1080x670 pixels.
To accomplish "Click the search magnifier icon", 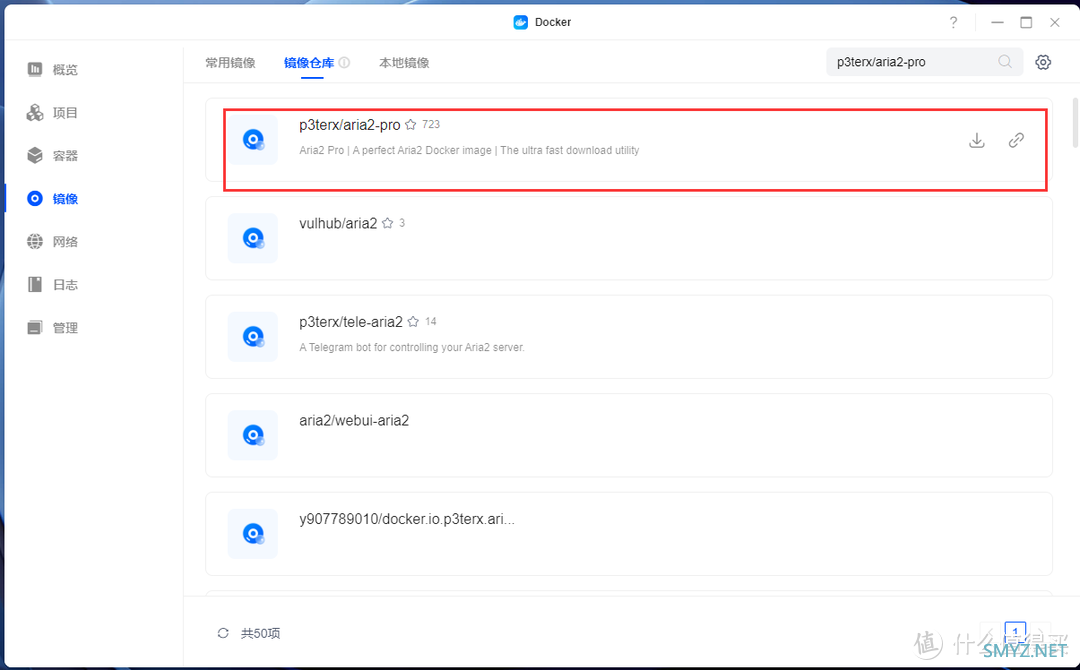I will pos(1005,62).
